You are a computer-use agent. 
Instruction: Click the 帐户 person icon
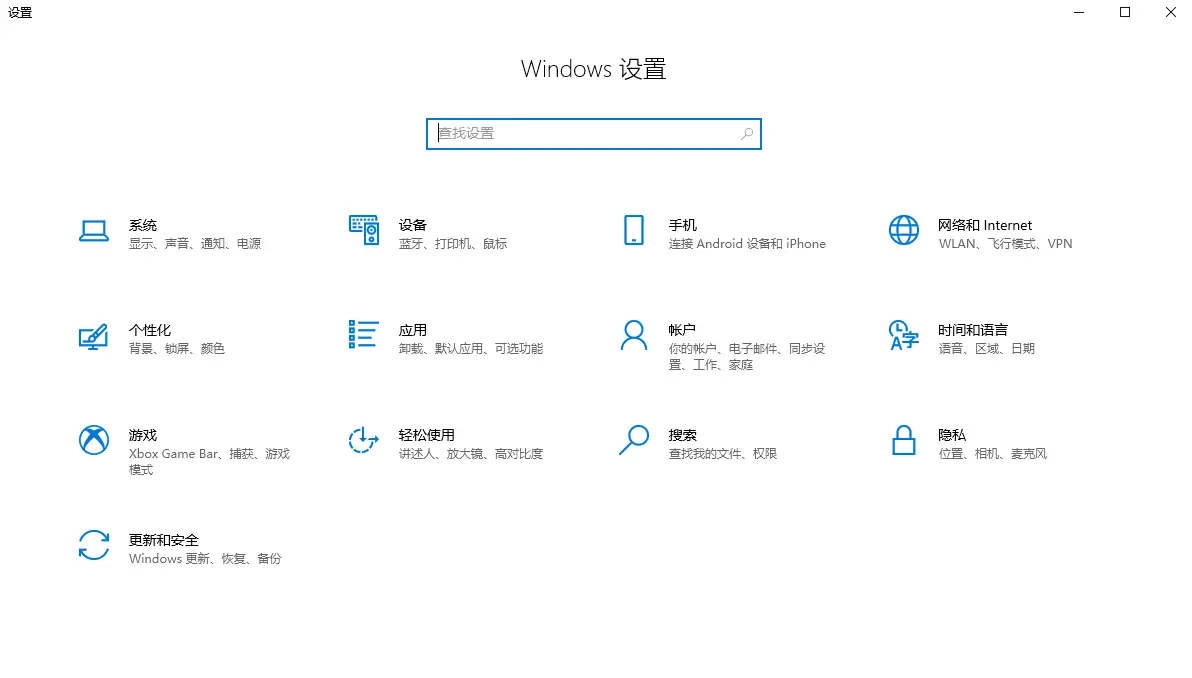tap(634, 335)
